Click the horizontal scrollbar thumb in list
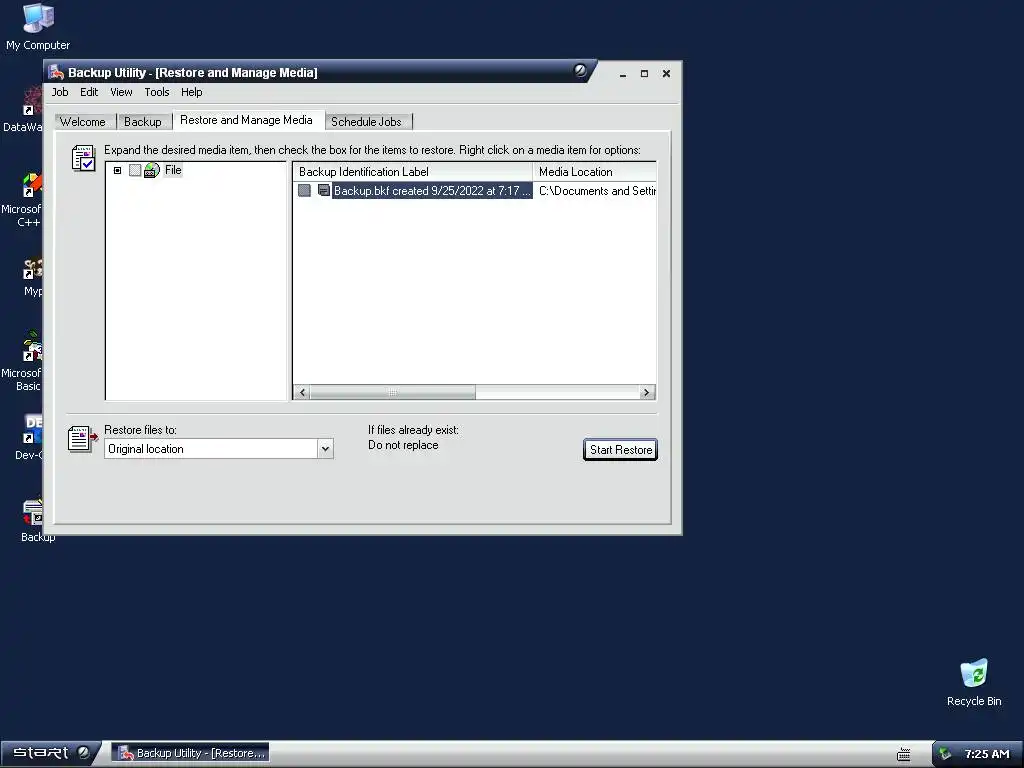 click(392, 392)
